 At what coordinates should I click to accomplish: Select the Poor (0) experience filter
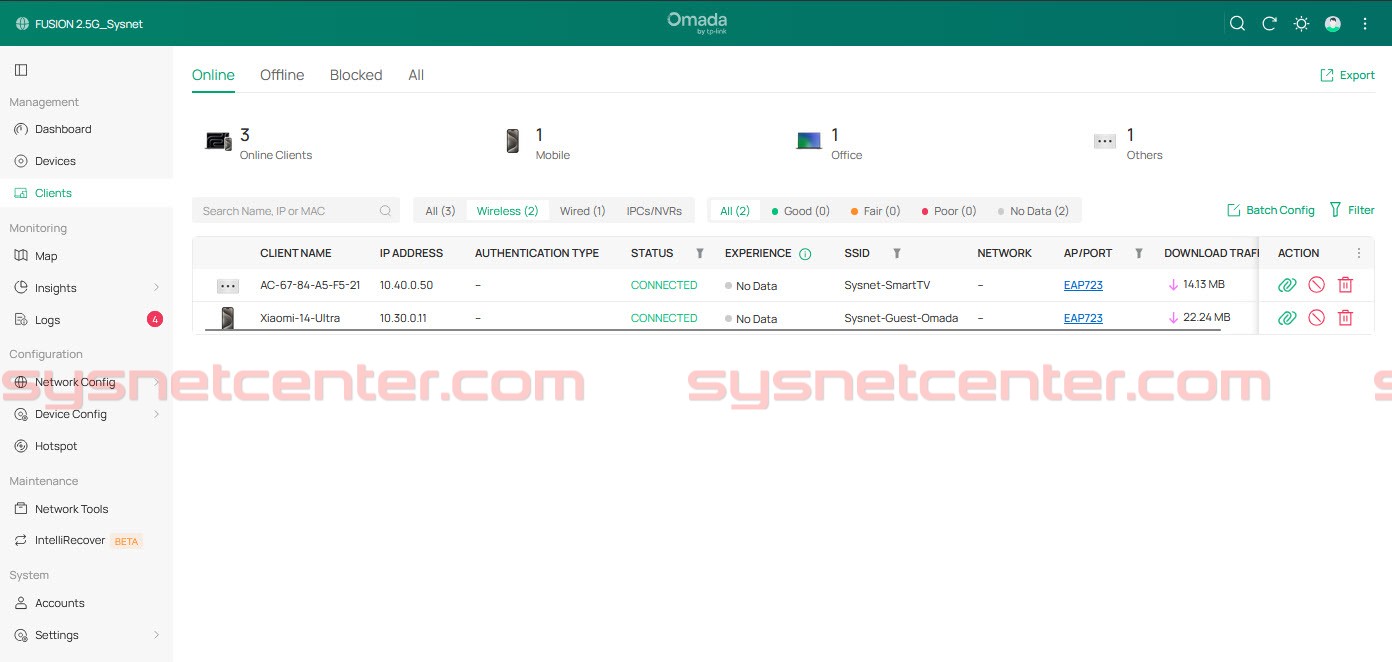pos(948,211)
